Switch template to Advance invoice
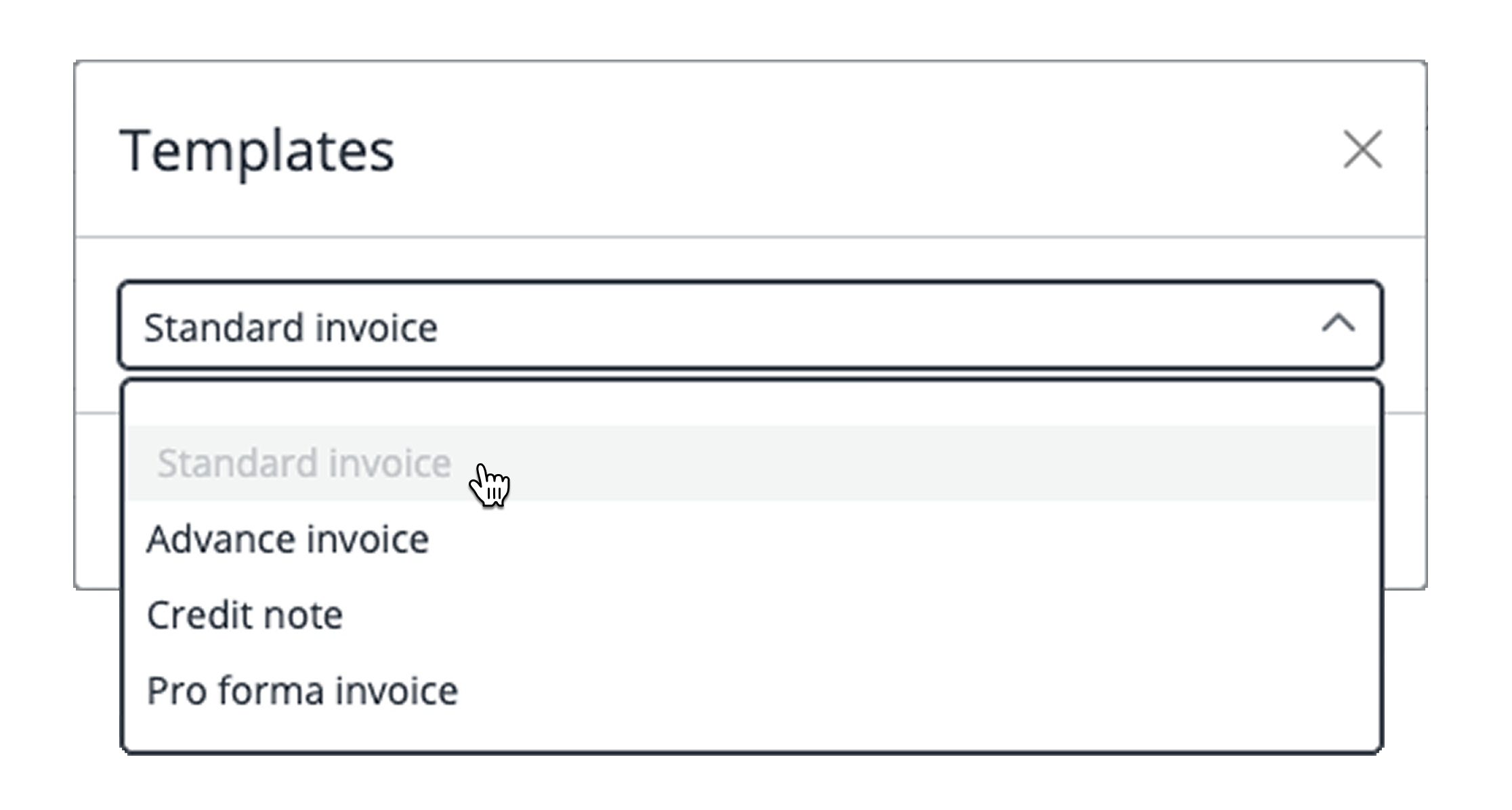Viewport: 1512px width, 810px height. pos(288,540)
